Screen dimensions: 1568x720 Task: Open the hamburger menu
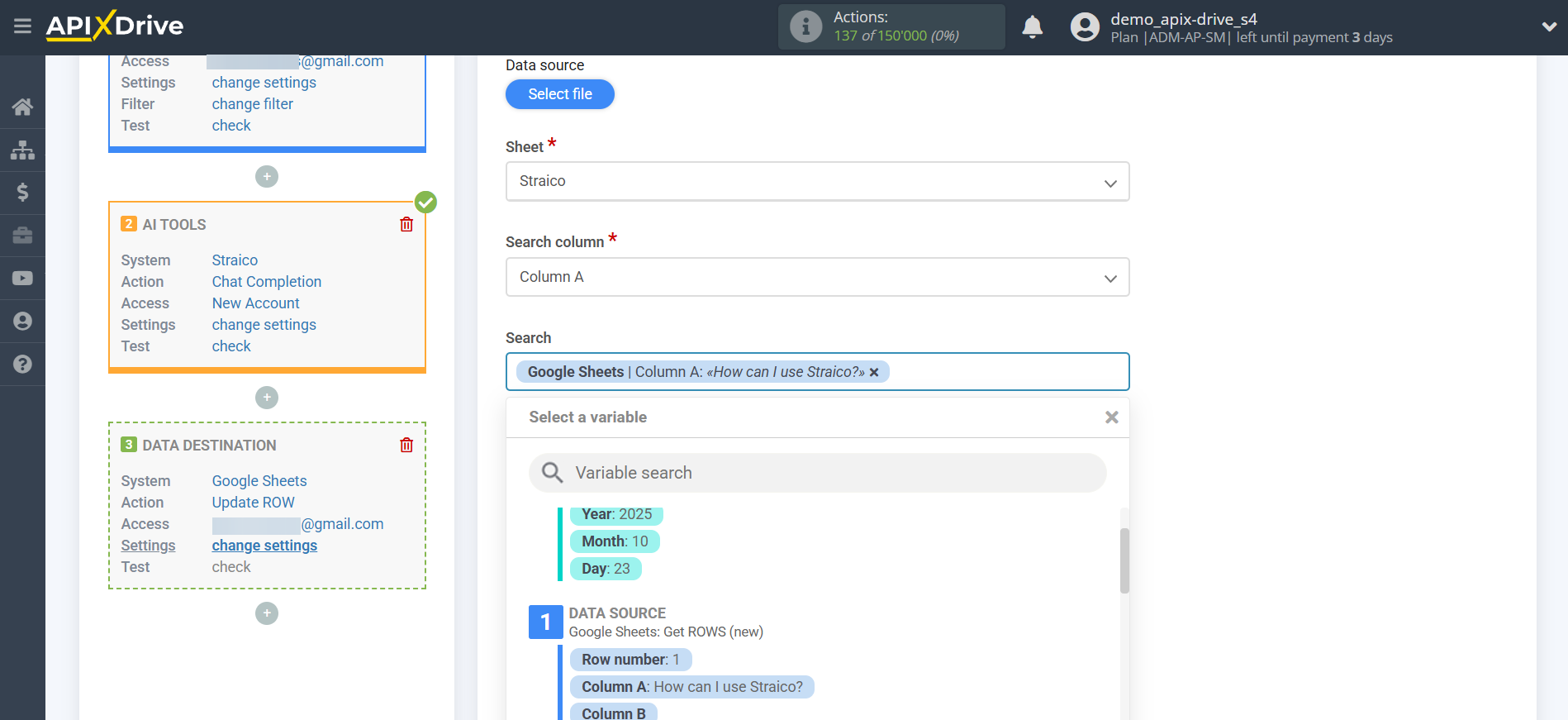click(22, 26)
